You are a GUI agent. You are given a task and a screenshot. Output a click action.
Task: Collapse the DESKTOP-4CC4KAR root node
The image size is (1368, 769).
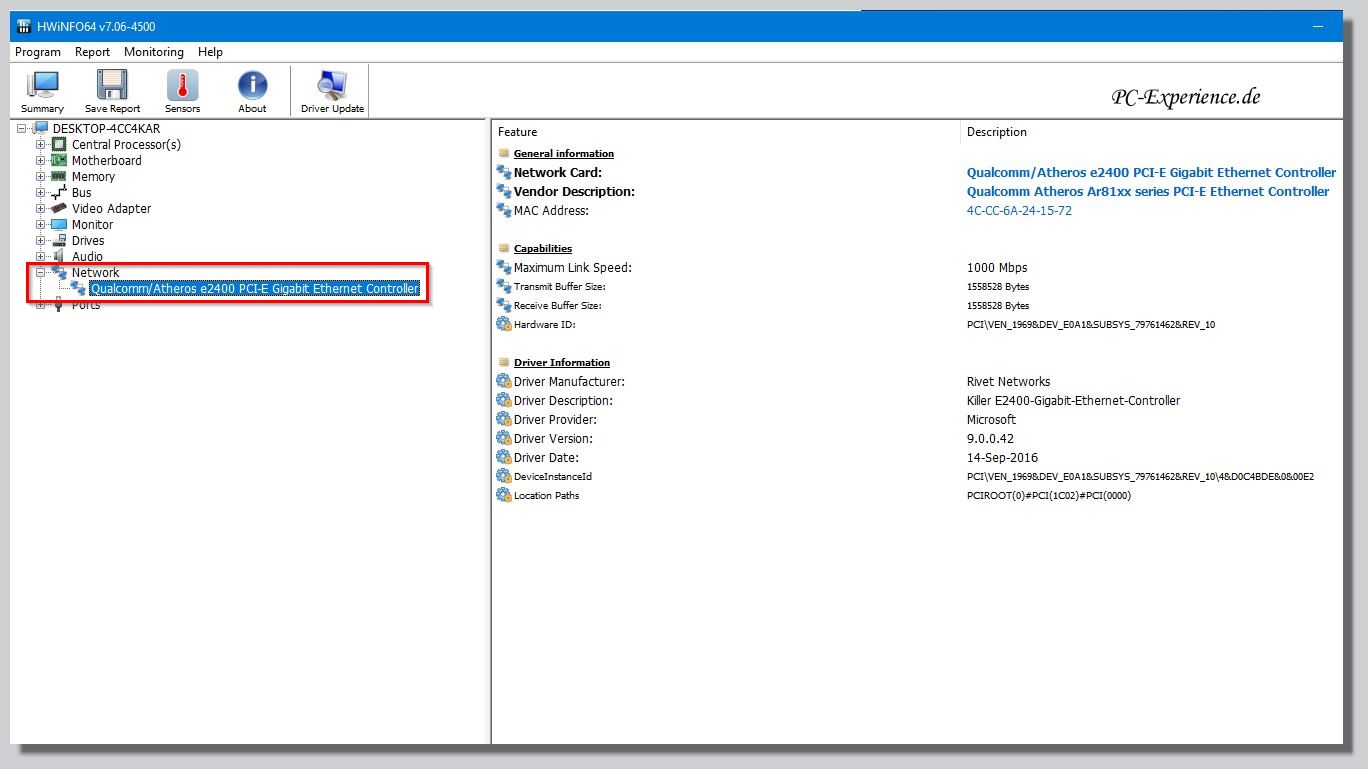coord(22,129)
